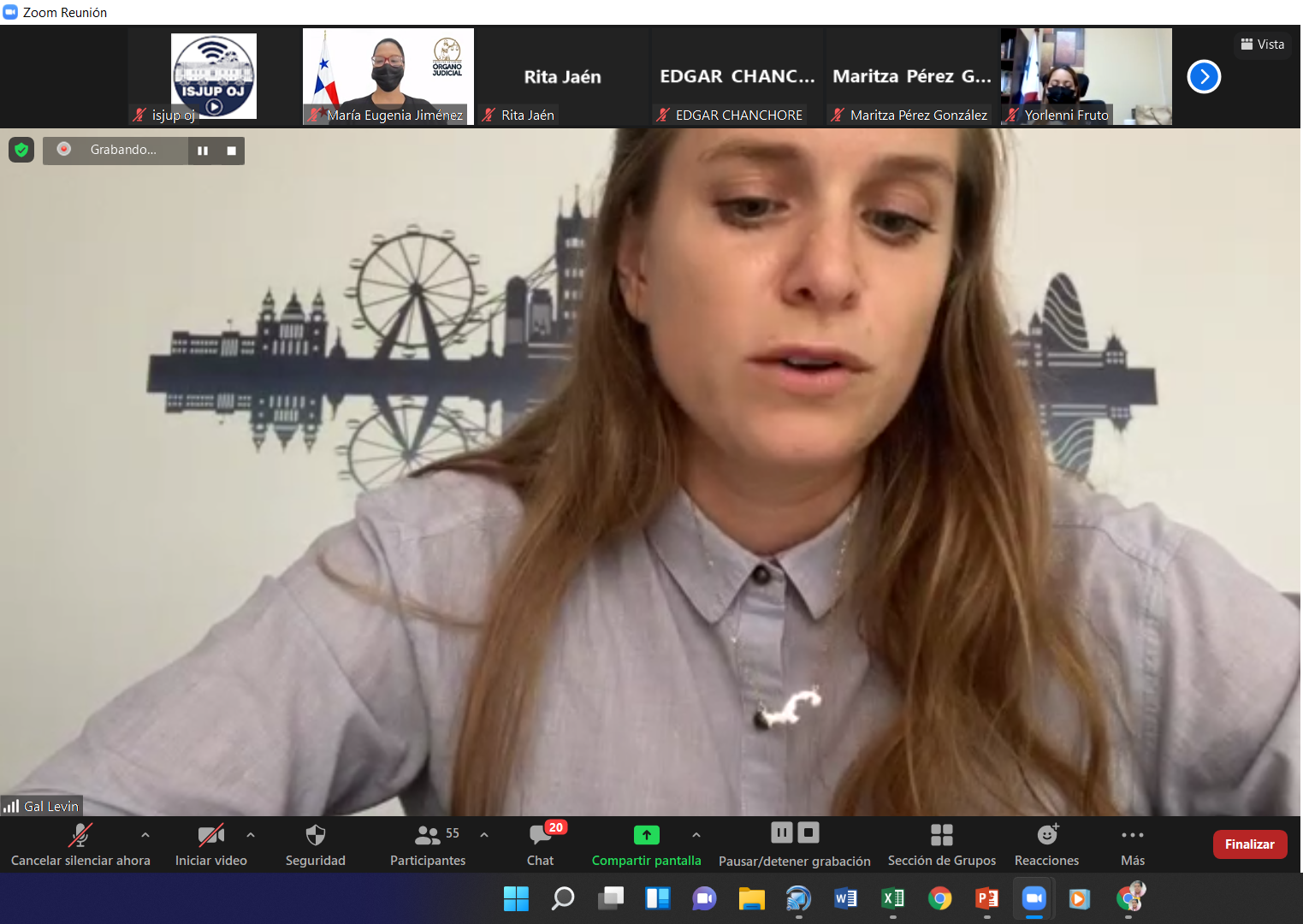The width and height of the screenshot is (1303, 924).
Task: Stop recording in Grabando indicator
Action: coord(231,151)
